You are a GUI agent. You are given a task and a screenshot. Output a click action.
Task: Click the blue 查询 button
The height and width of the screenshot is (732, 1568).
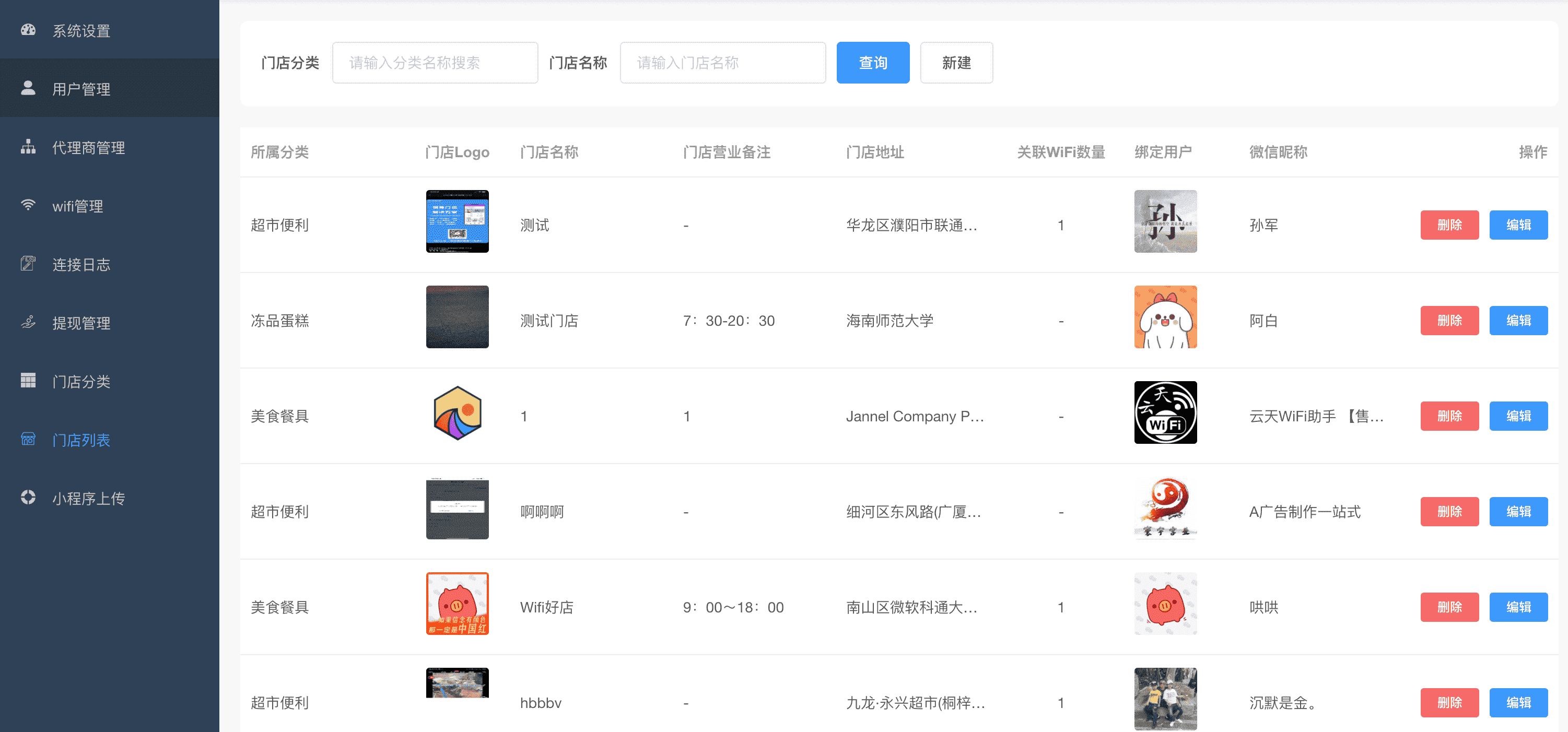click(873, 63)
